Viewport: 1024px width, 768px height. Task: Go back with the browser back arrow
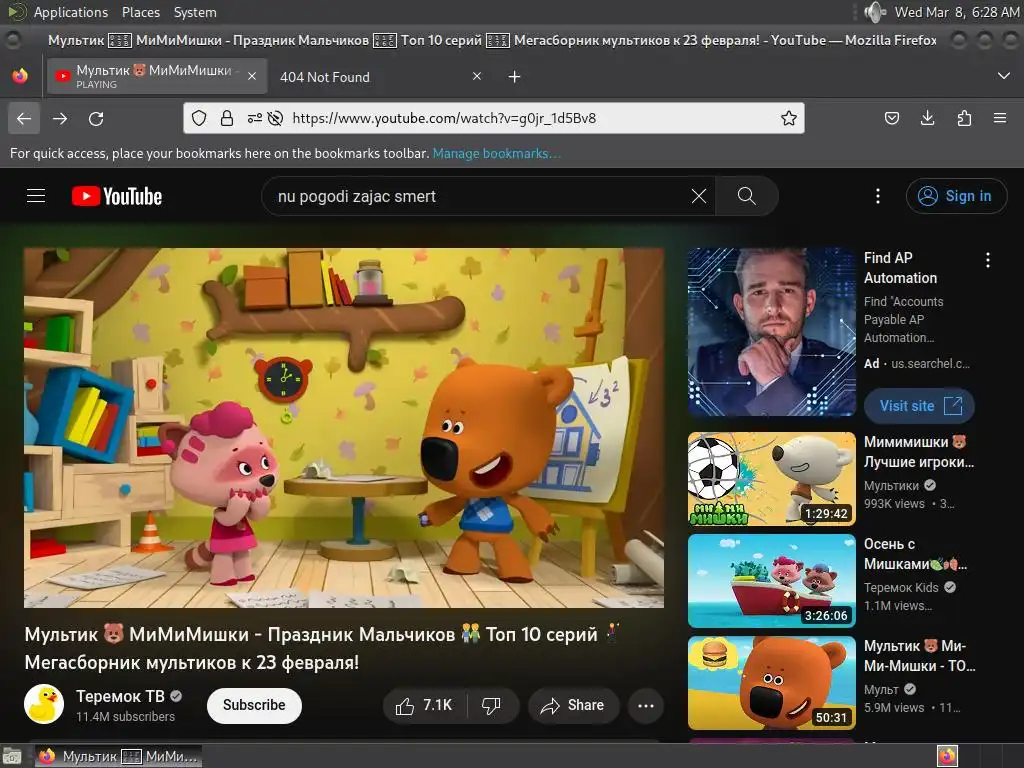click(24, 118)
